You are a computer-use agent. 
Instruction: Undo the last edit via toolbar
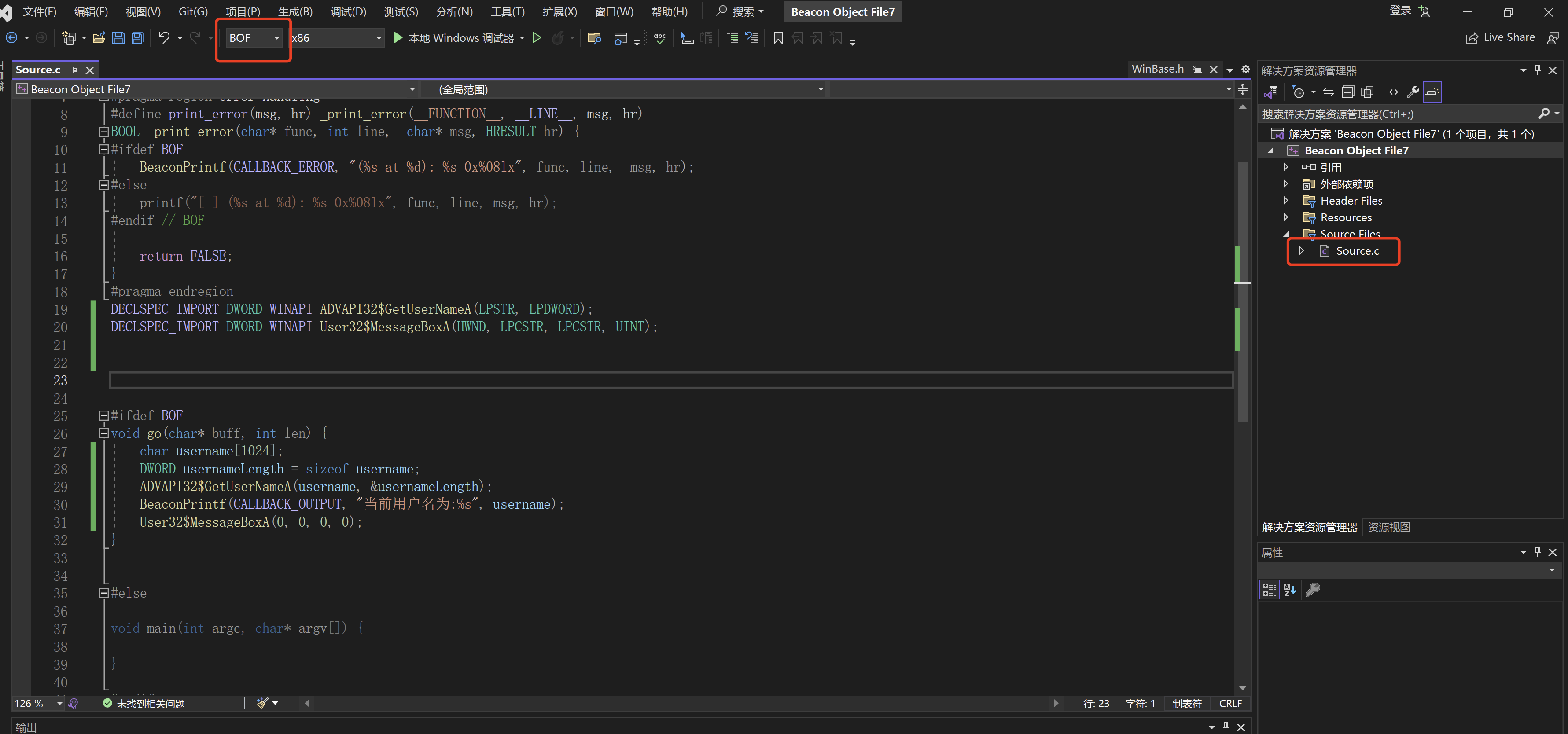click(x=164, y=38)
